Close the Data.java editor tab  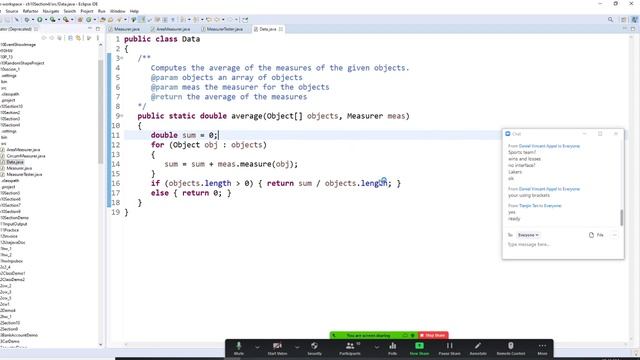(x=281, y=29)
